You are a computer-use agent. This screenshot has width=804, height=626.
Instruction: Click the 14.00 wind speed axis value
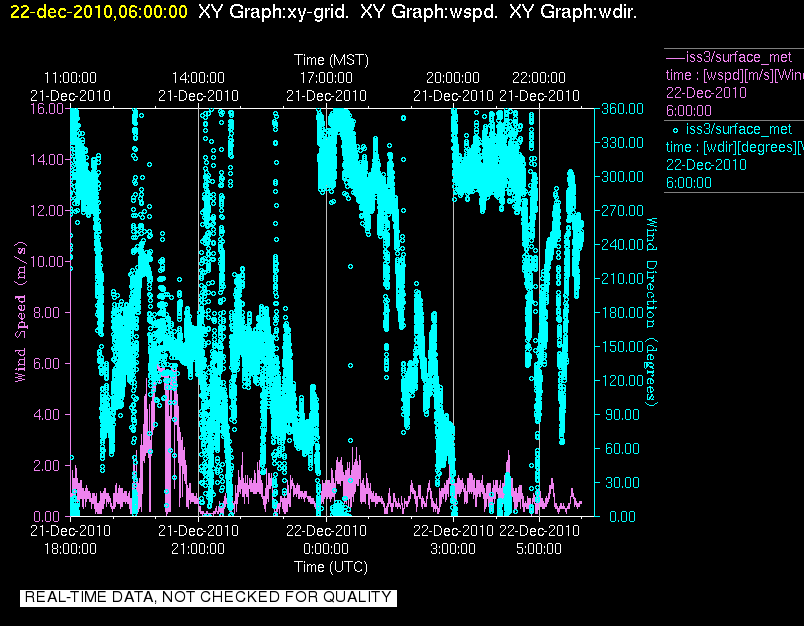pyautogui.click(x=47, y=159)
